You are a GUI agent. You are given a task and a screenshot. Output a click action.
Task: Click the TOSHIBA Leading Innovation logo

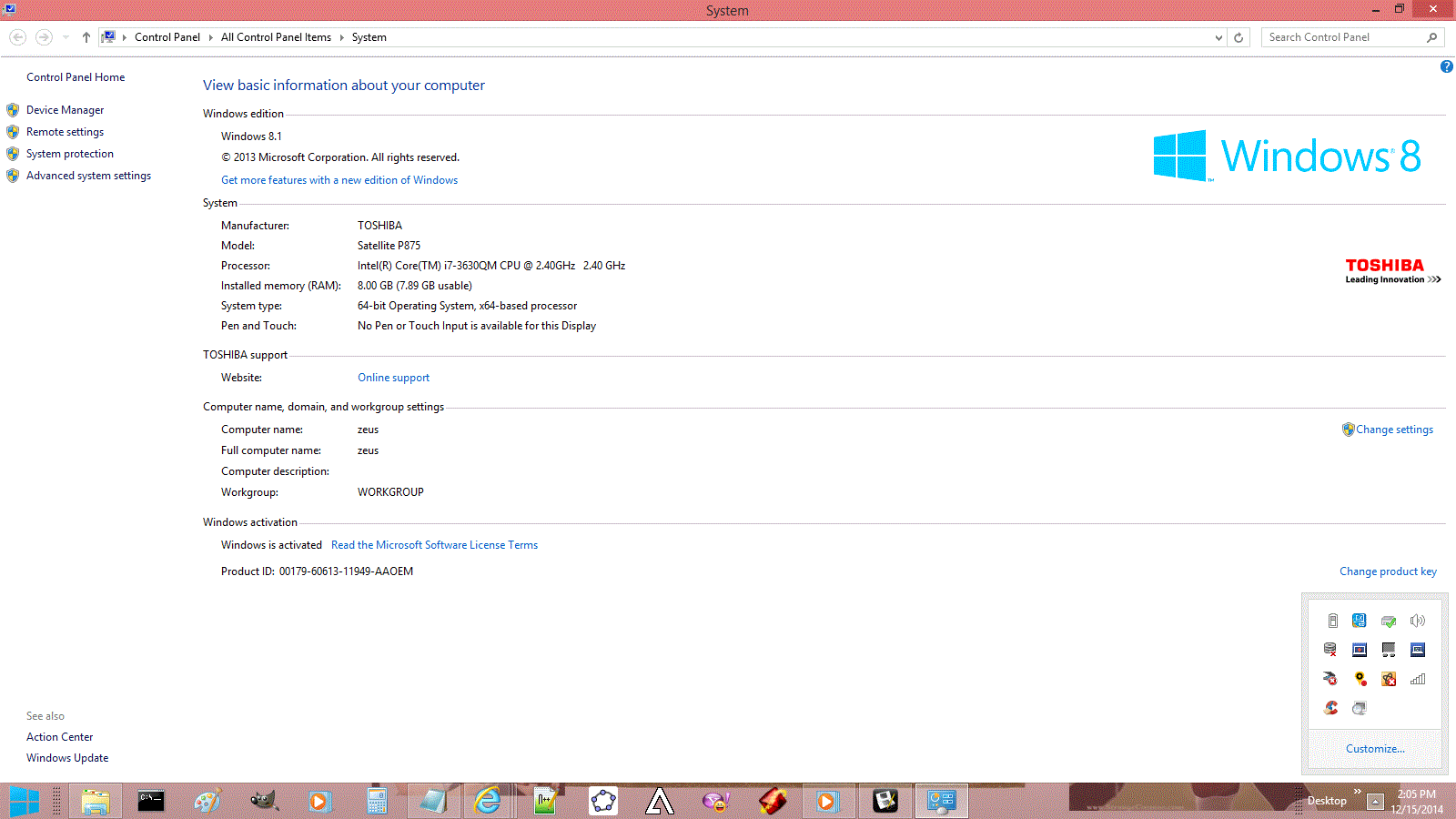point(1392,271)
